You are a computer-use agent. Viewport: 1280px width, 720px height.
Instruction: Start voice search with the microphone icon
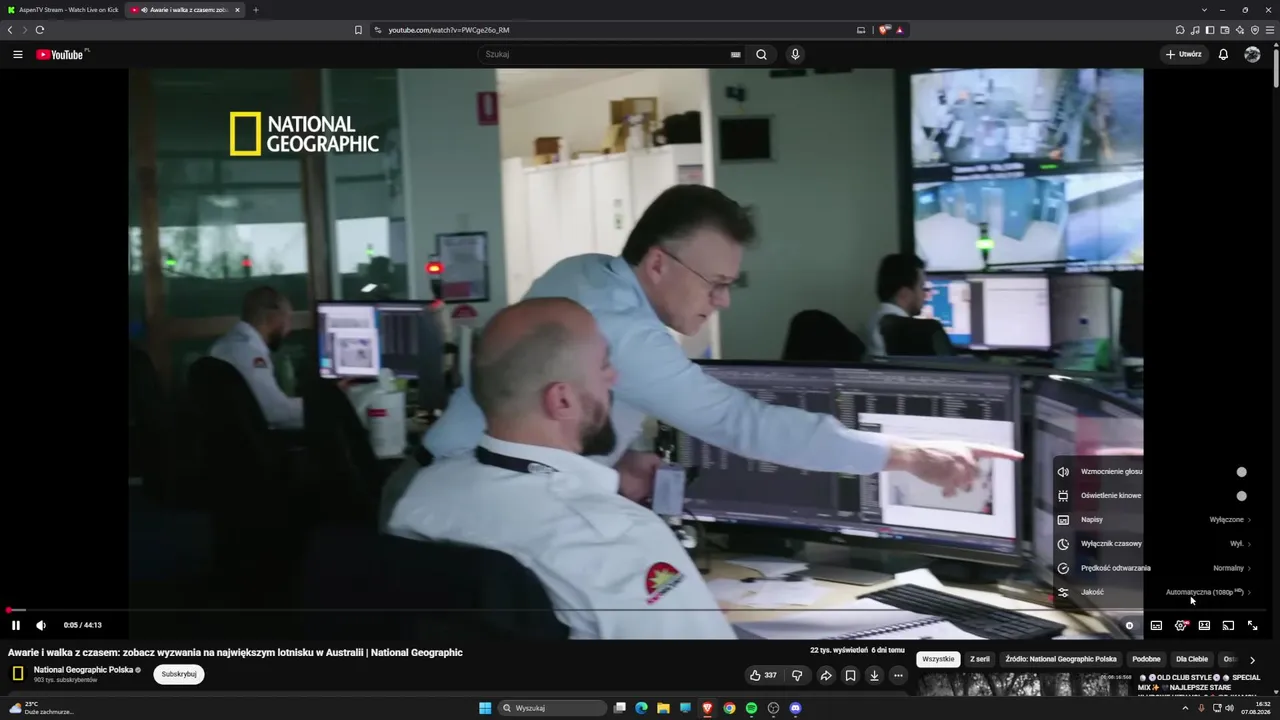795,55
